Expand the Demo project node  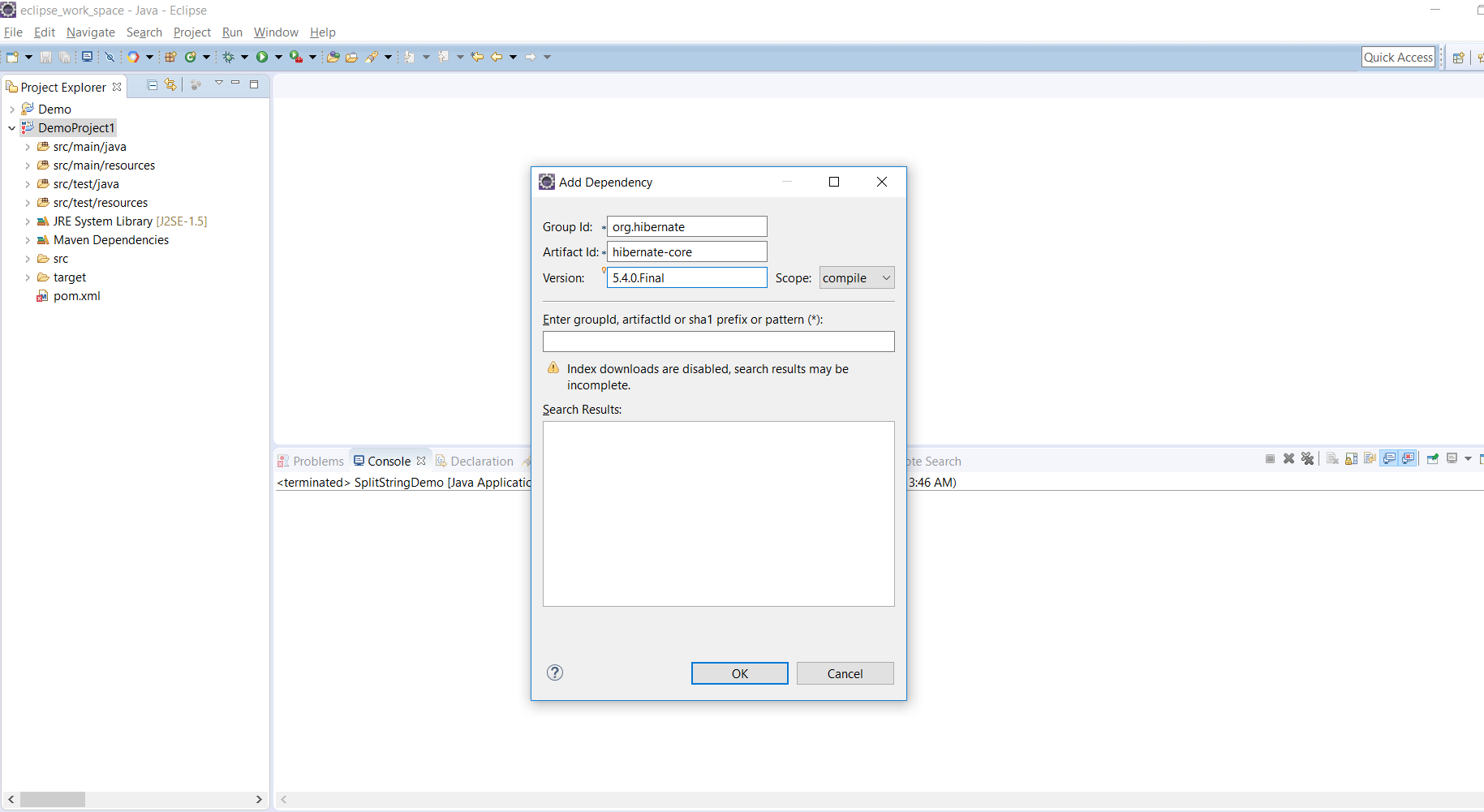12,110
